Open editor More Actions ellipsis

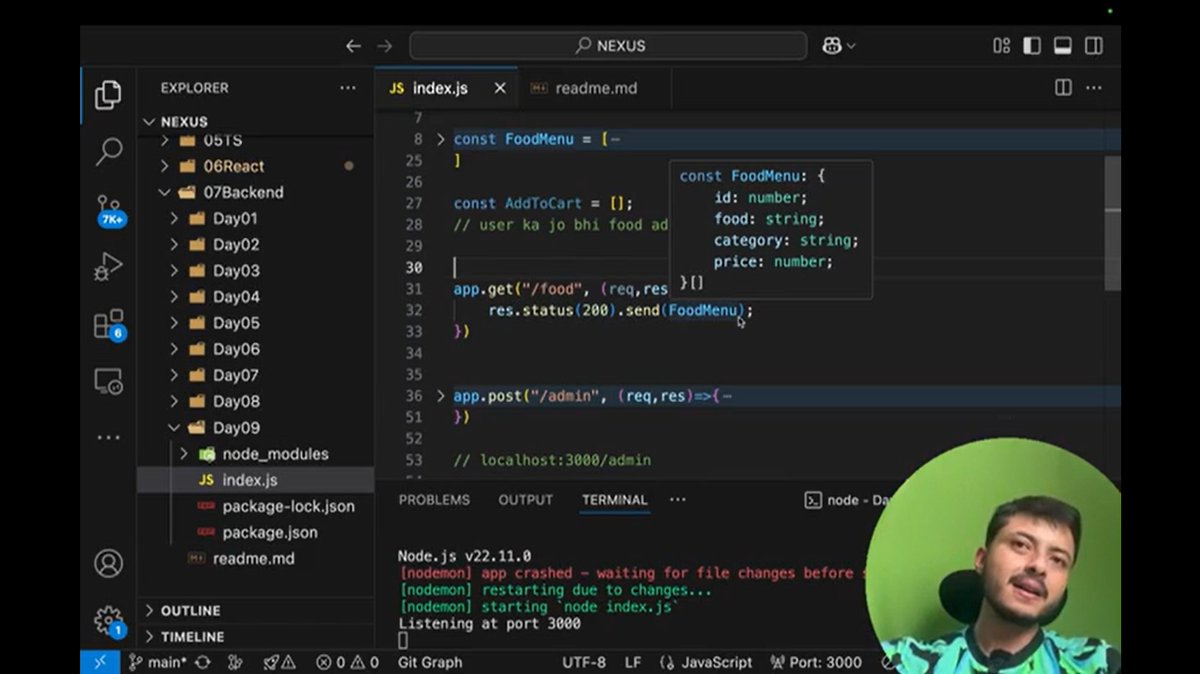click(x=1094, y=88)
